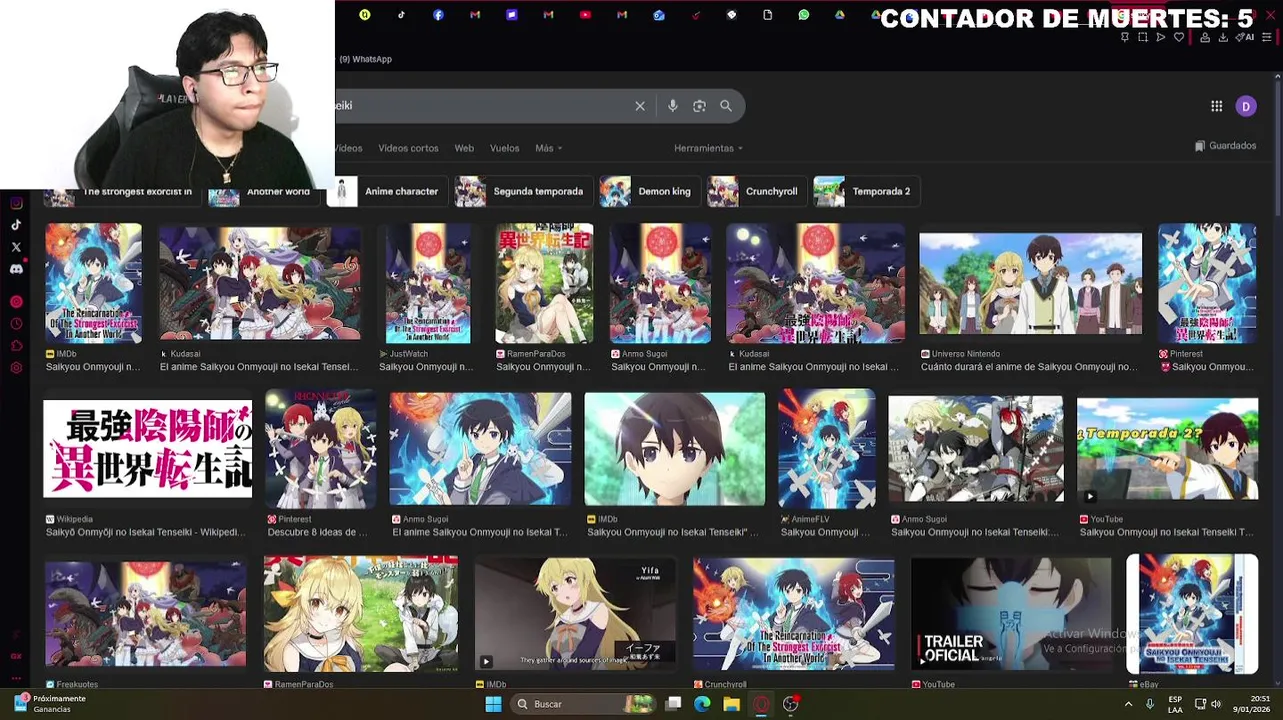Open the sidebar history clock icon

pyautogui.click(x=16, y=324)
